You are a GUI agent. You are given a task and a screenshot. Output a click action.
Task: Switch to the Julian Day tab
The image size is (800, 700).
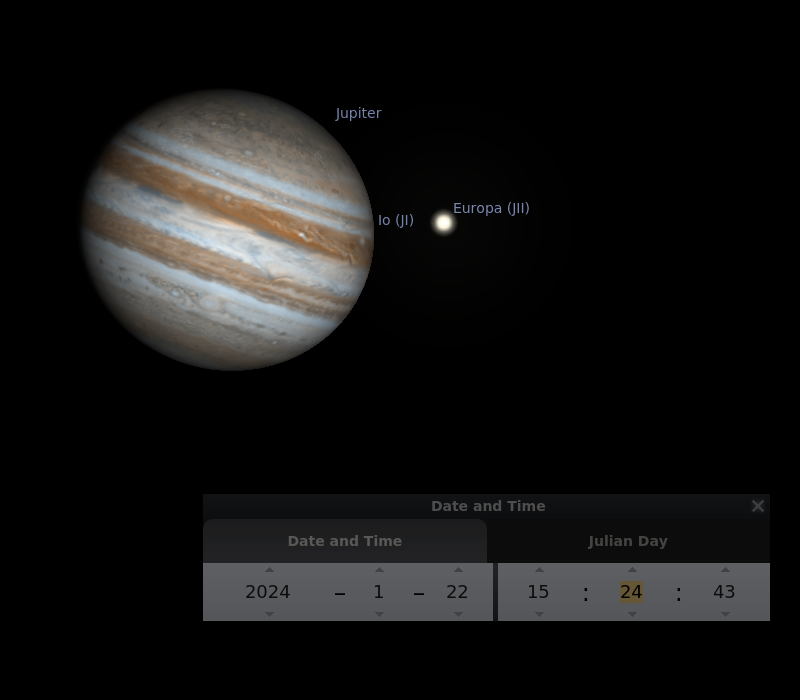pyautogui.click(x=627, y=541)
